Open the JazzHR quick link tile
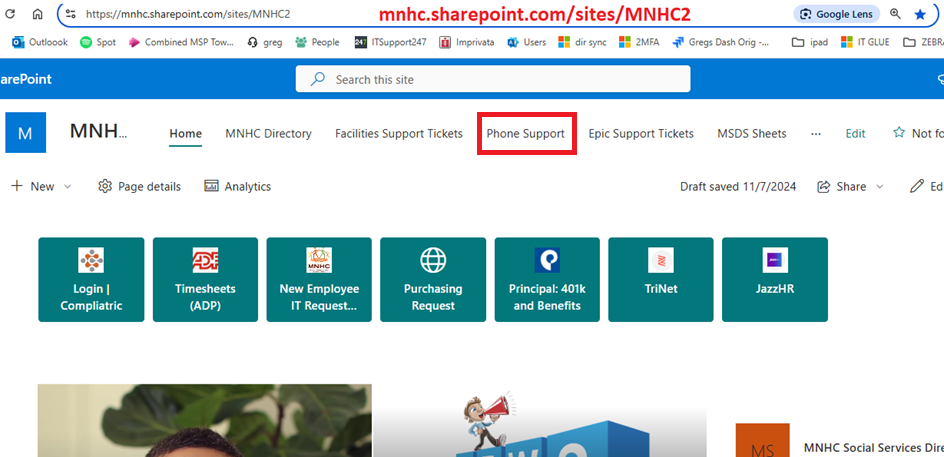 point(775,280)
